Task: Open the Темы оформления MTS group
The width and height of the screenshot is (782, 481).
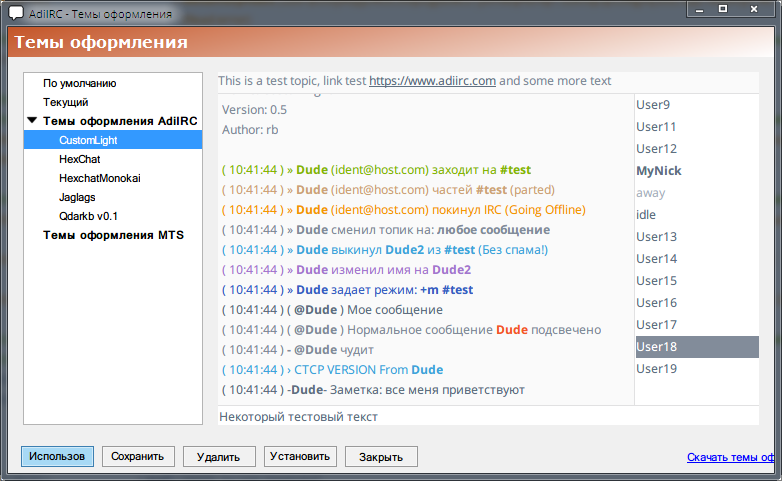Action: (x=113, y=235)
